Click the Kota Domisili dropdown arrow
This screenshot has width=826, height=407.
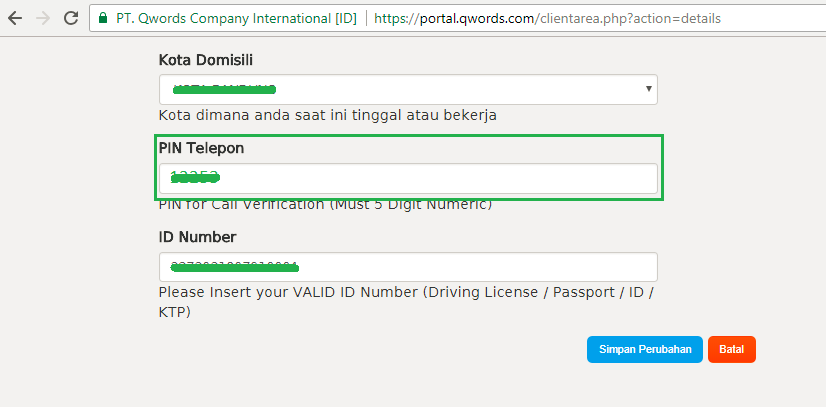click(648, 90)
